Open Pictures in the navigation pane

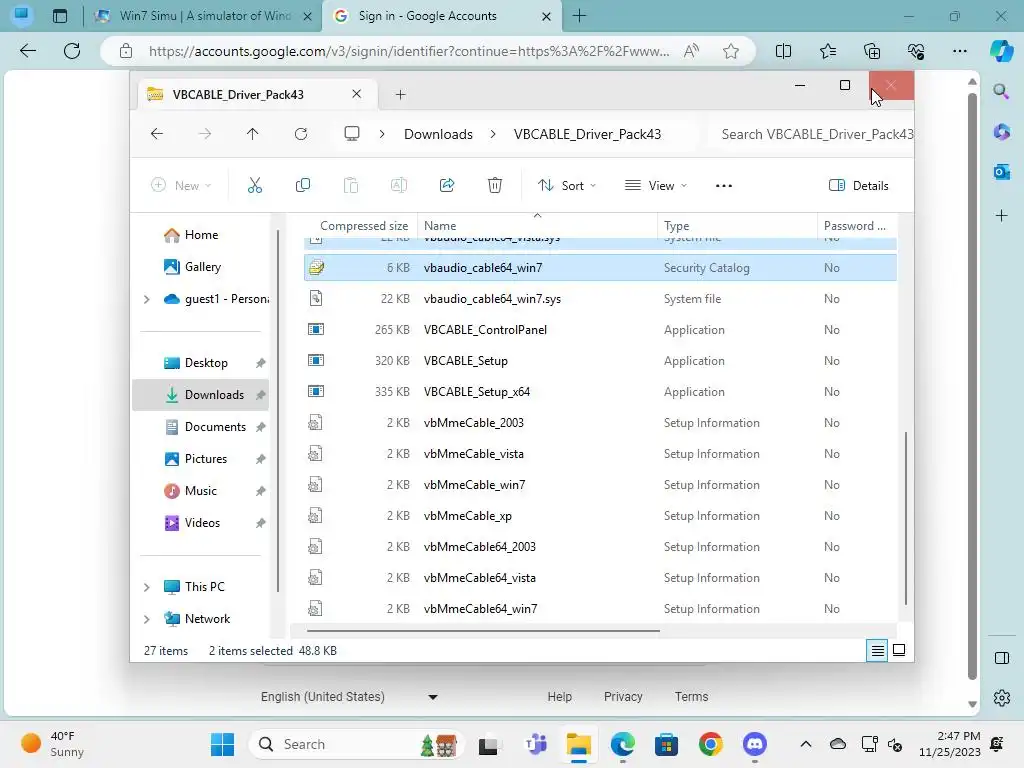206,459
